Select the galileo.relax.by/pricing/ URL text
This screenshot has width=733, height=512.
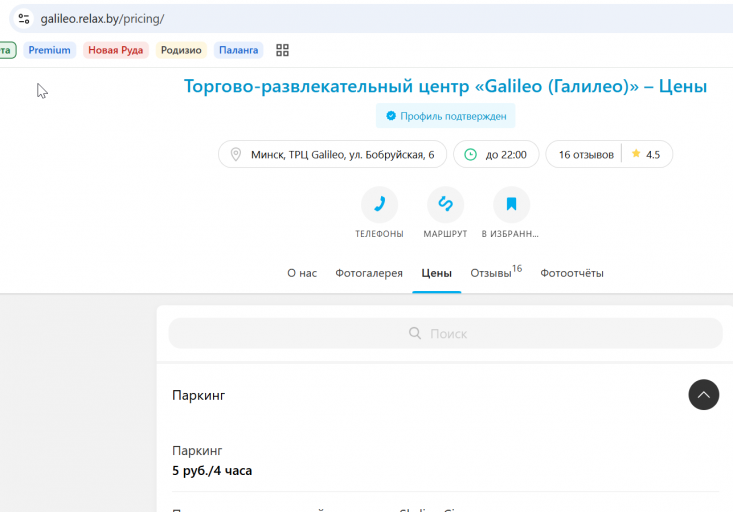coord(102,19)
